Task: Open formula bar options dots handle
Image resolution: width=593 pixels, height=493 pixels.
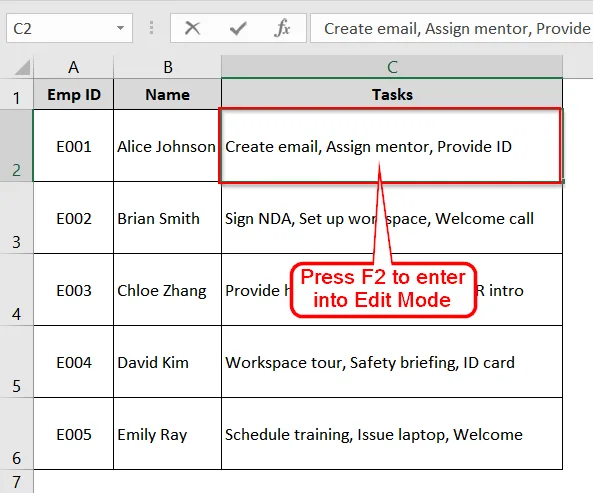Action: [151, 28]
